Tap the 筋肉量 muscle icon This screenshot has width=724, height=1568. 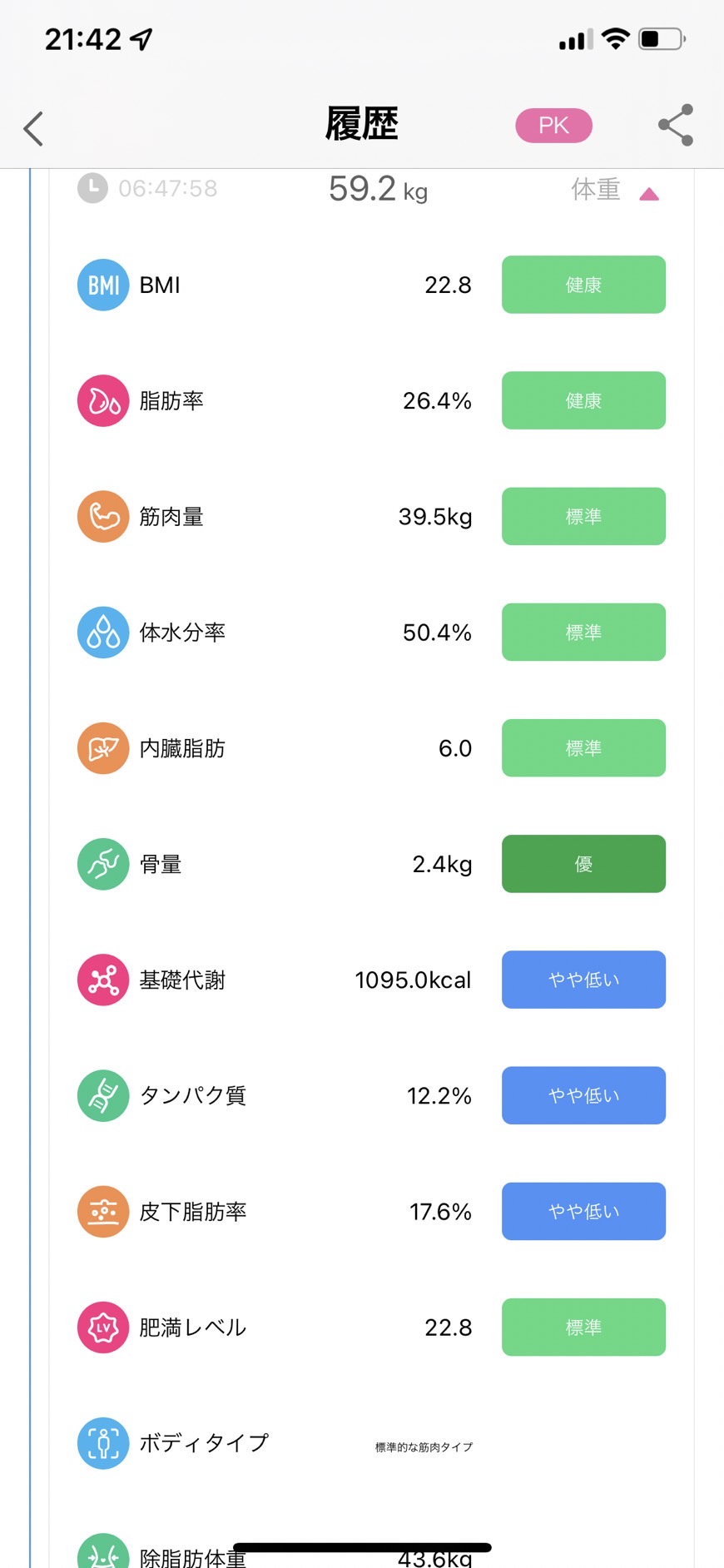[103, 516]
